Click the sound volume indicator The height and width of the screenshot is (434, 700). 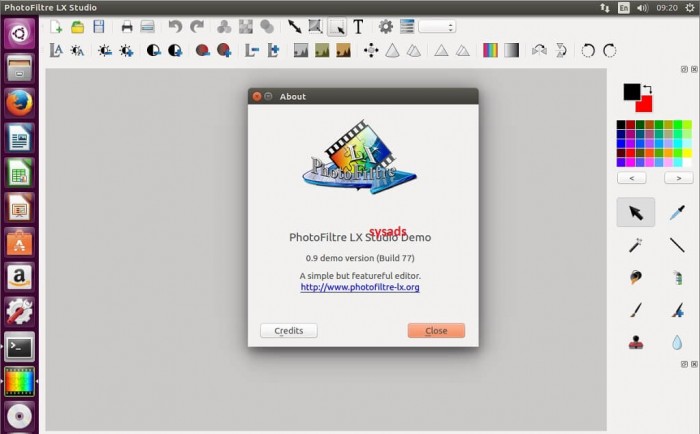click(642, 8)
